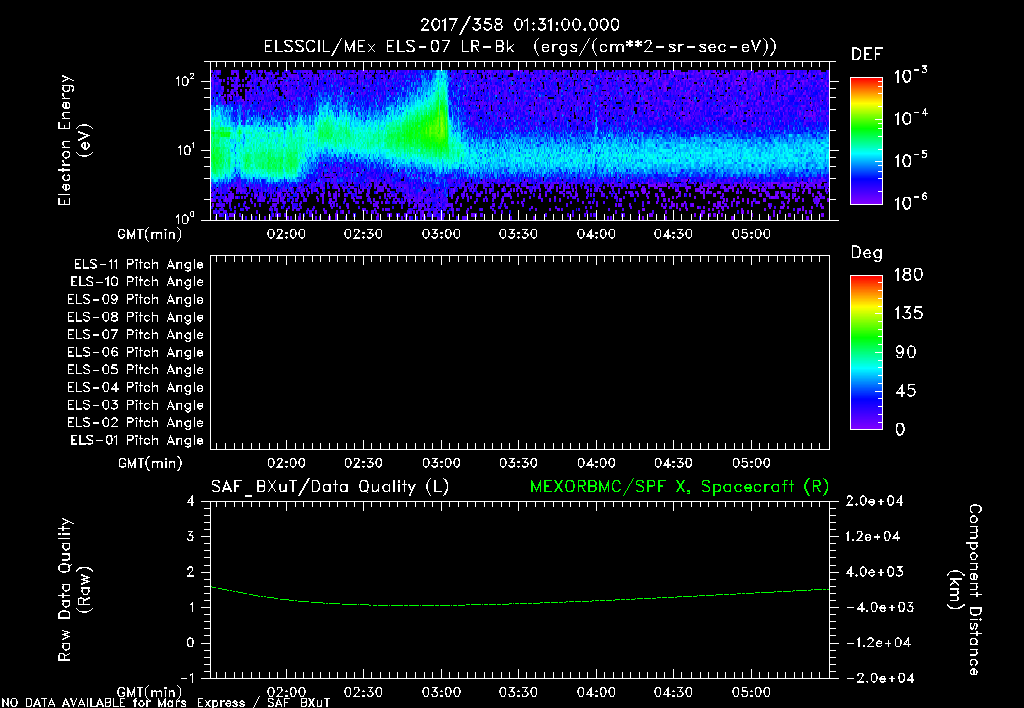Click the Raw Data Quality (Raw) axis label

point(74,590)
